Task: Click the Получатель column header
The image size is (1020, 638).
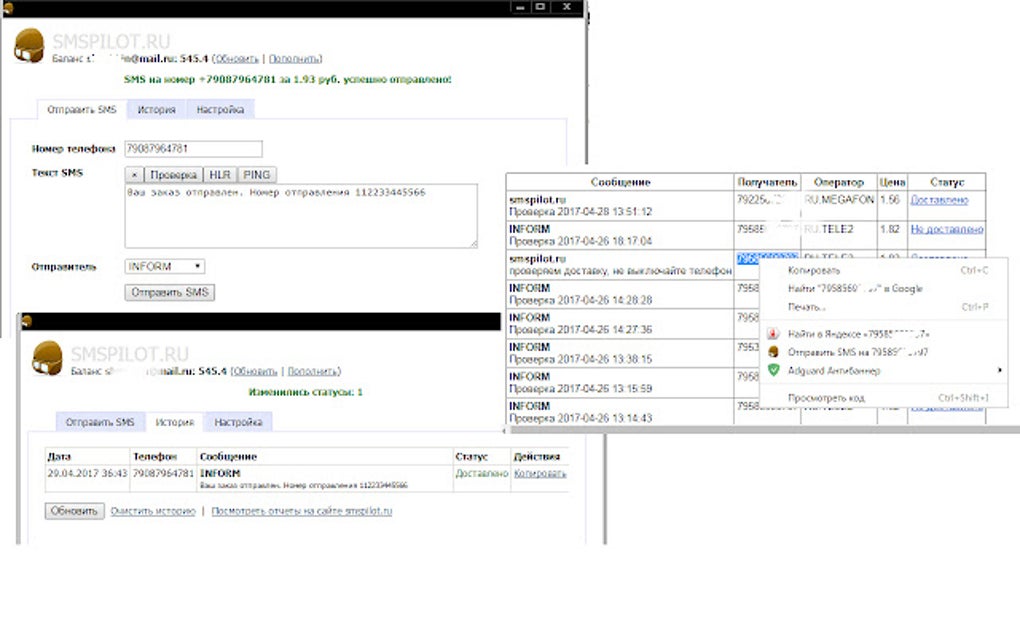Action: 767,182
